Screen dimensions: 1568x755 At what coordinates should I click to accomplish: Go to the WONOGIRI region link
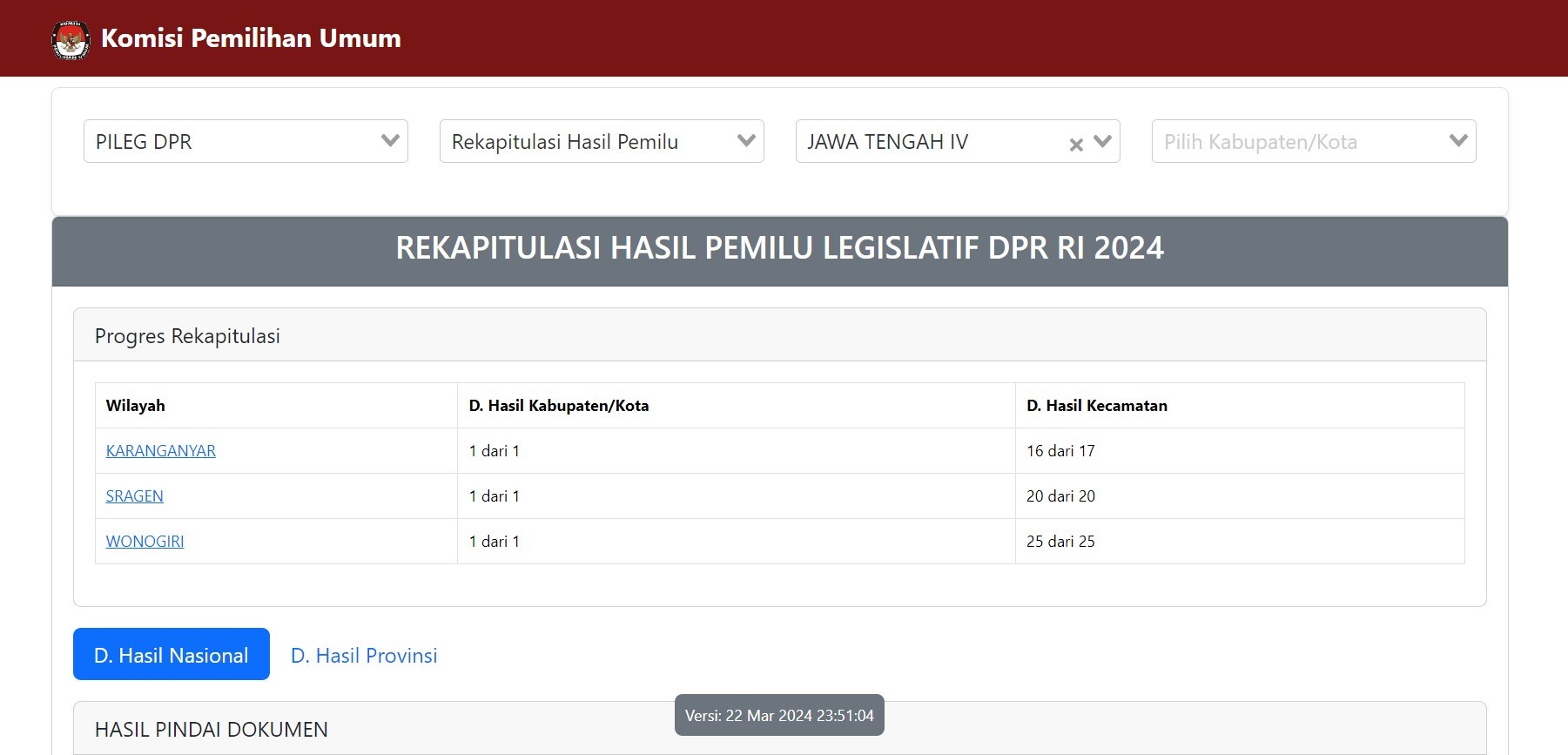(145, 542)
